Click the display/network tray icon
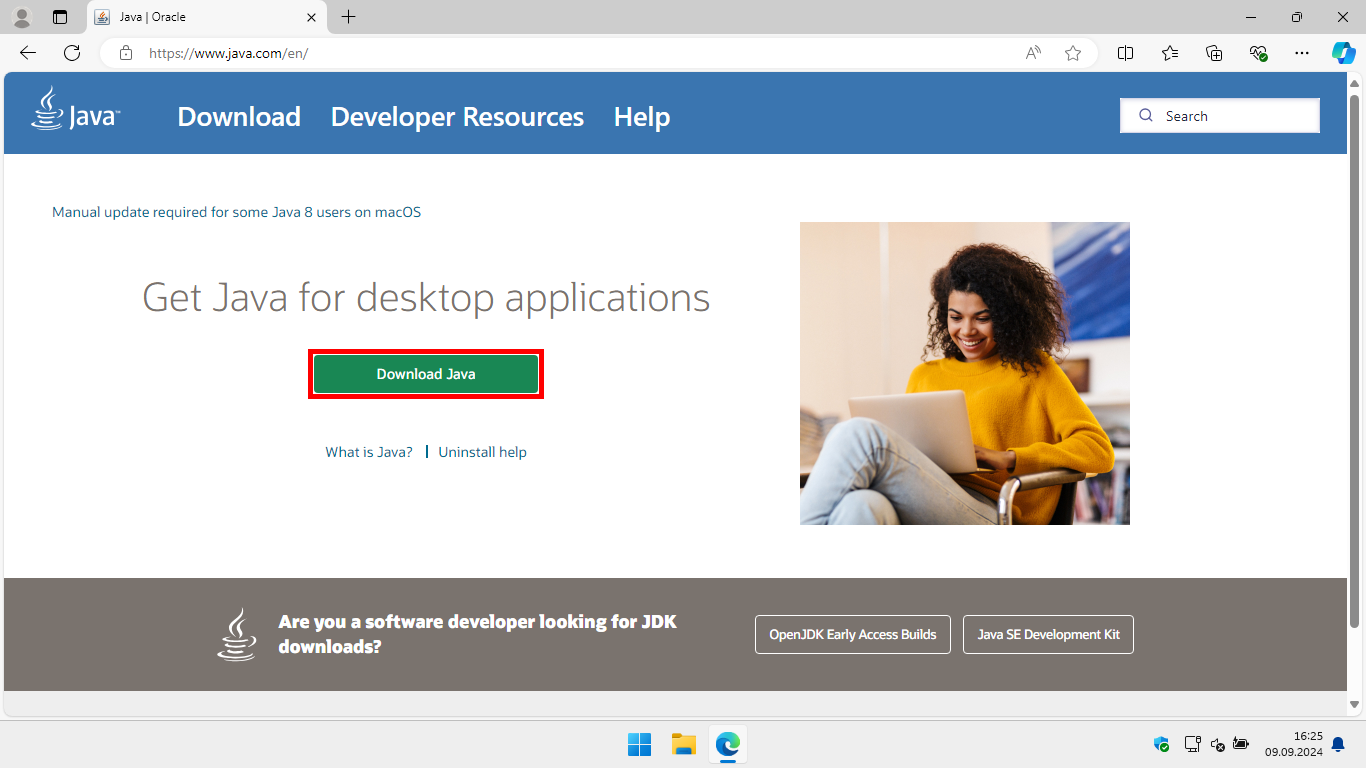 (x=1192, y=744)
